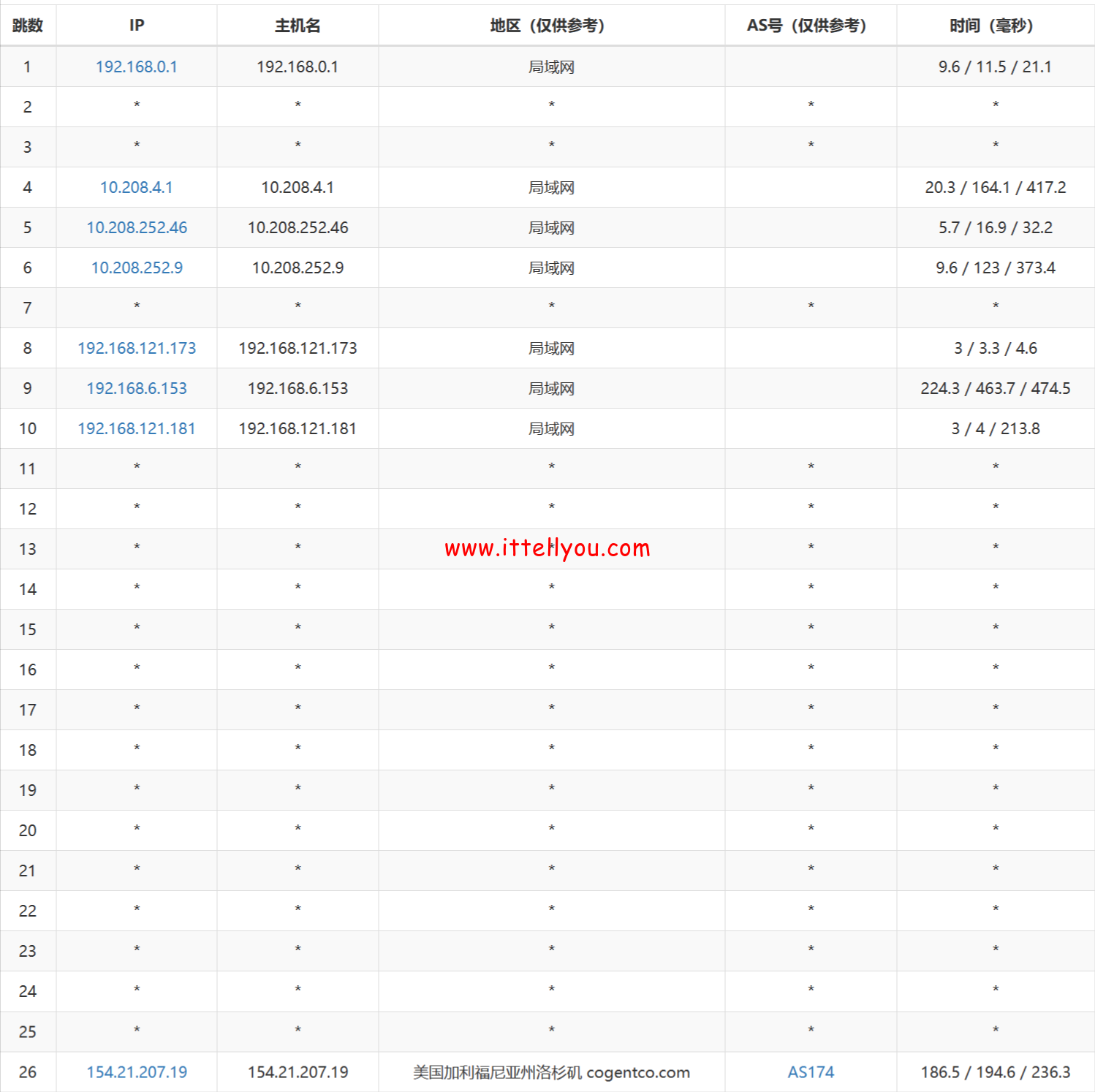
Task: Select hostname cell 192.168.121.181
Action: tap(298, 428)
